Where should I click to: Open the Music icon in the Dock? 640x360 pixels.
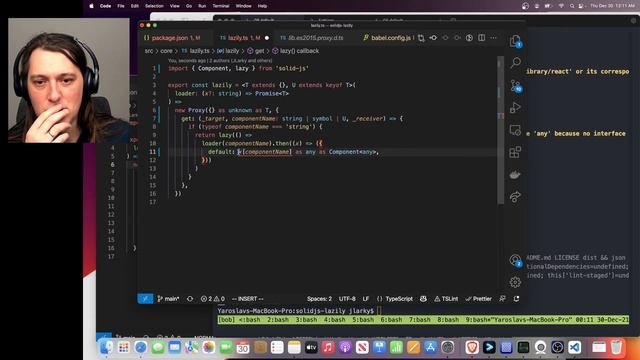pos(328,347)
